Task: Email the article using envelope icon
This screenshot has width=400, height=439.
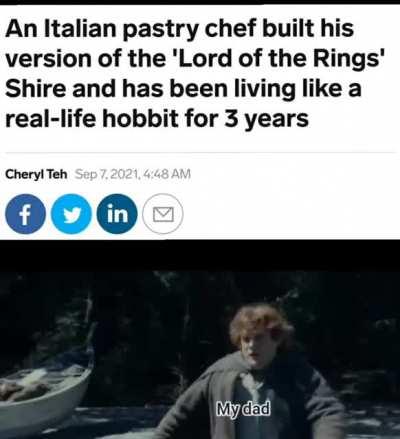Action: pyautogui.click(x=163, y=214)
